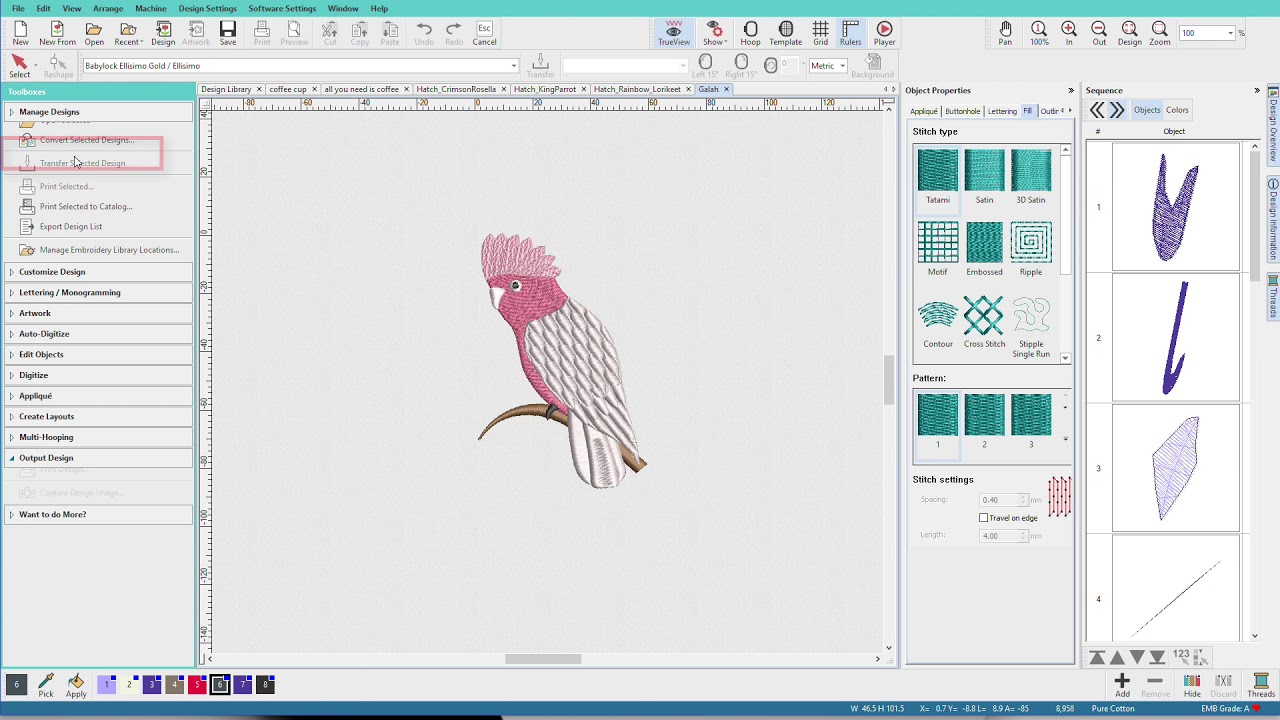Select color swatch 1 lavender
1280x720 pixels.
click(106, 685)
